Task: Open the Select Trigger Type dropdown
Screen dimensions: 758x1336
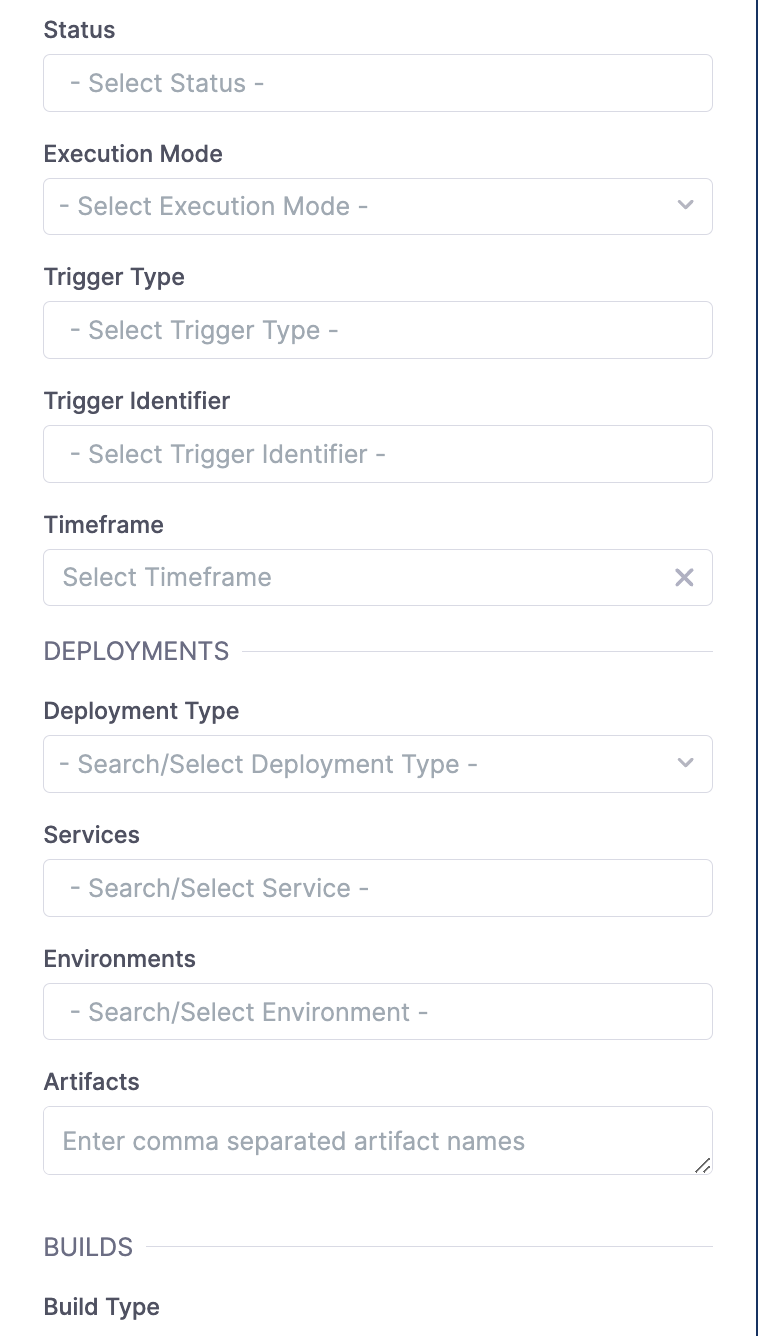Action: tap(377, 330)
